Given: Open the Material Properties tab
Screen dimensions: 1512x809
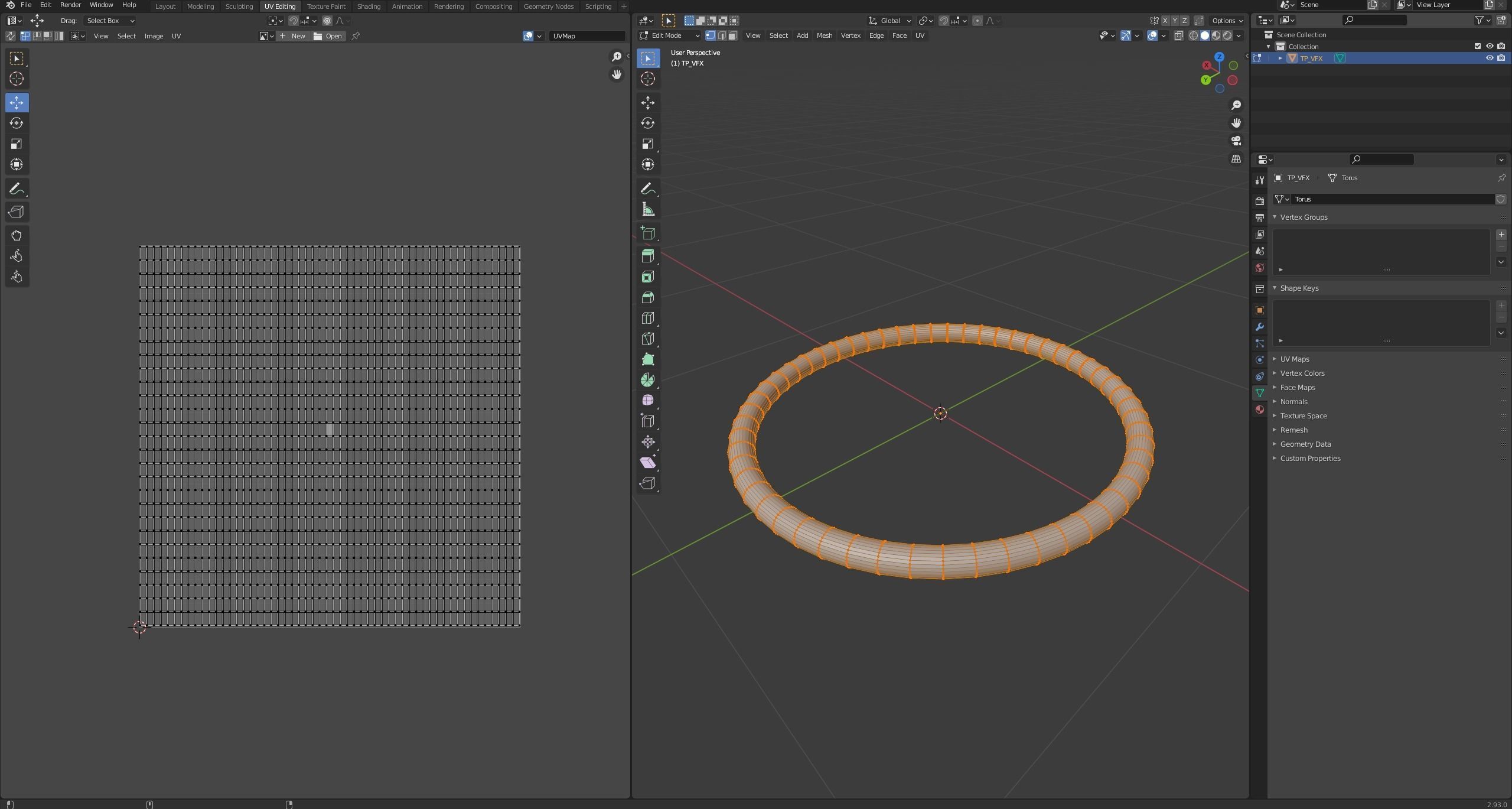Looking at the screenshot, I should point(1259,410).
